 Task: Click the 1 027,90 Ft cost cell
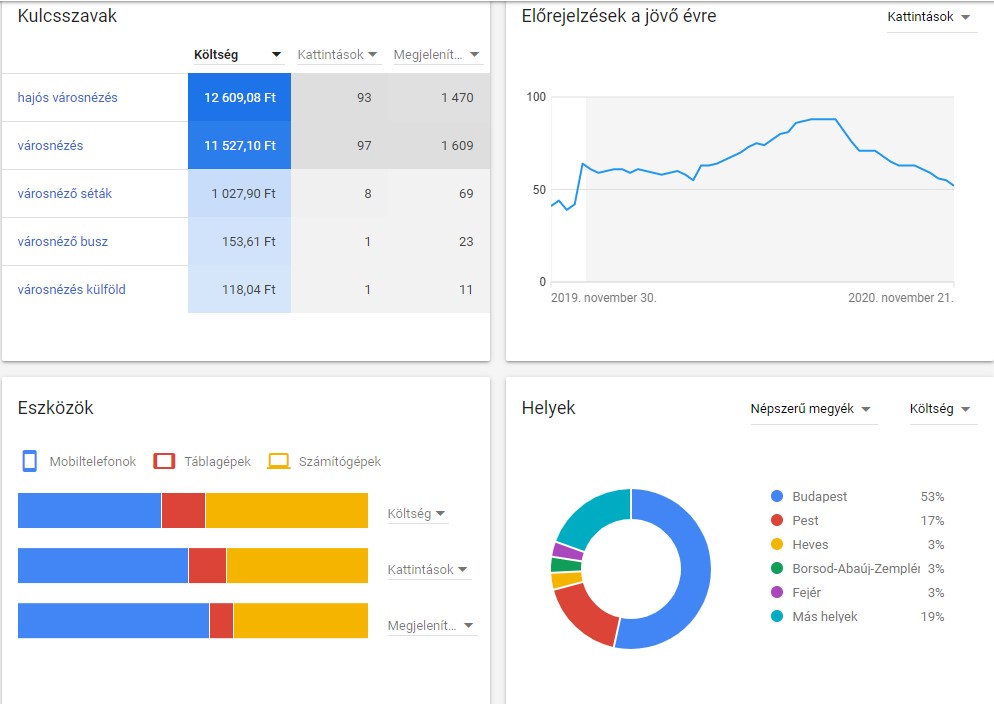click(240, 193)
